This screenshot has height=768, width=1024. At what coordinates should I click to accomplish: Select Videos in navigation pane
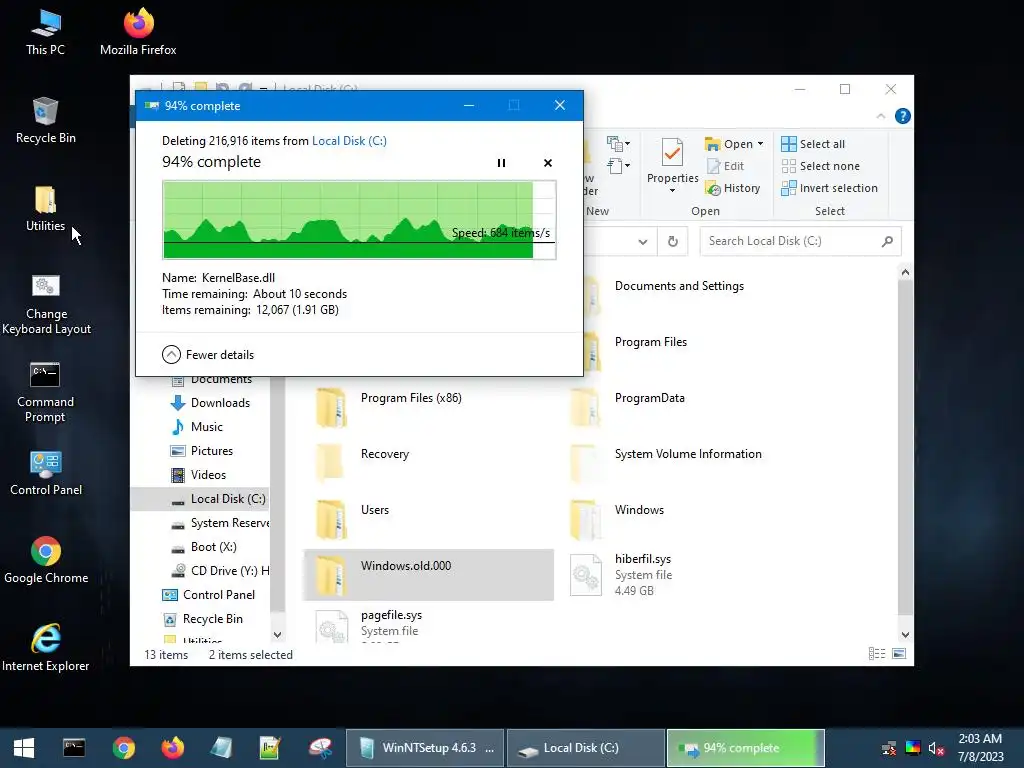199,475
